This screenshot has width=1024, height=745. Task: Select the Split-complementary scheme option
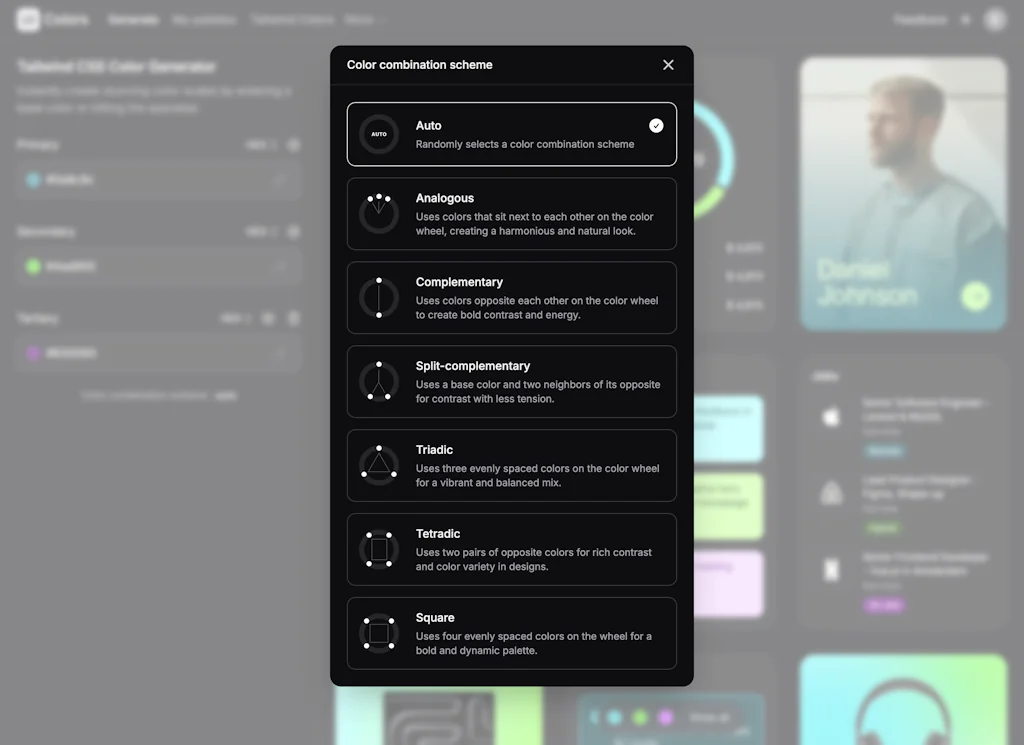pyautogui.click(x=511, y=381)
